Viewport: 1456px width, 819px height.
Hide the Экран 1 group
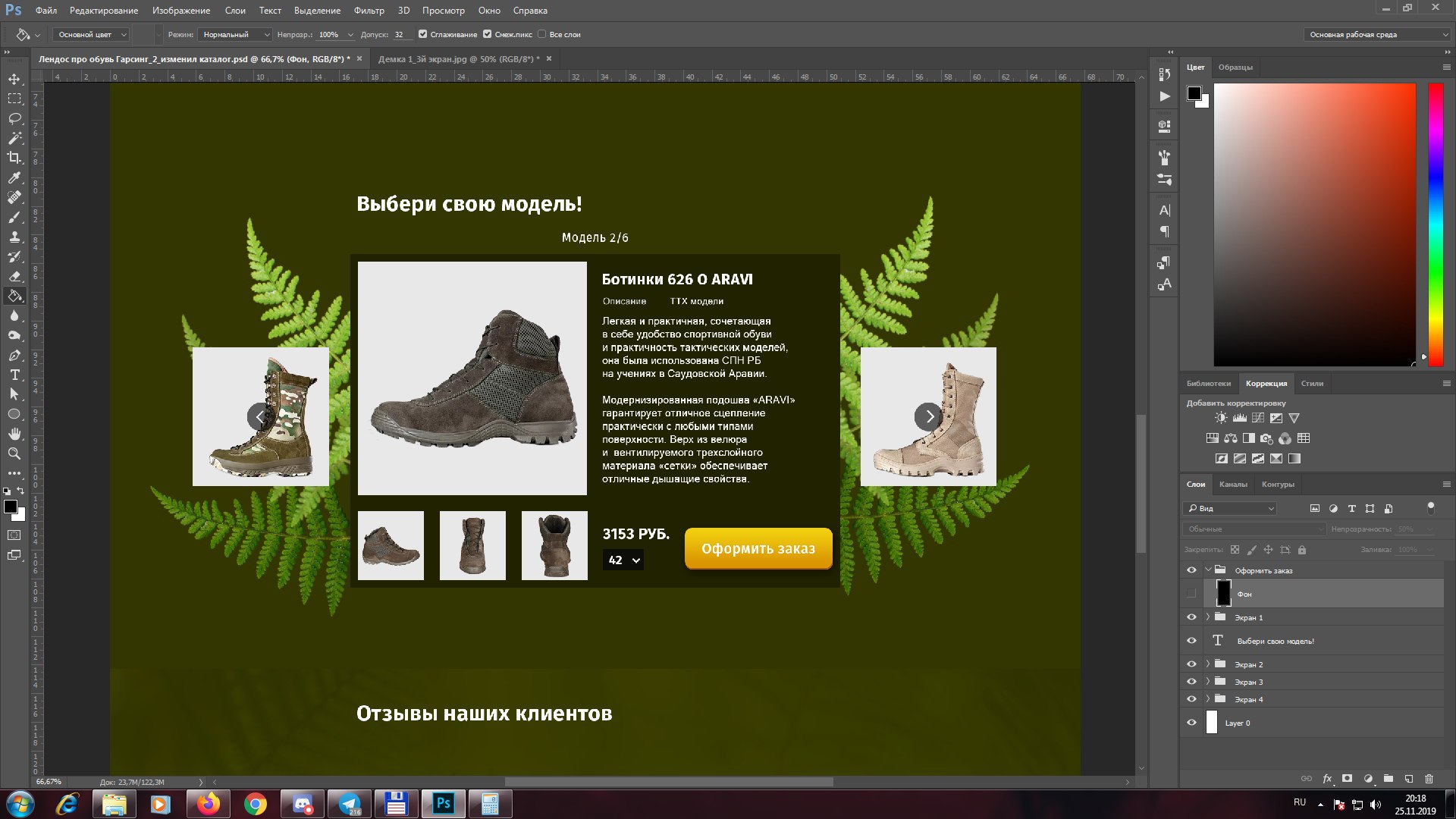coord(1191,617)
